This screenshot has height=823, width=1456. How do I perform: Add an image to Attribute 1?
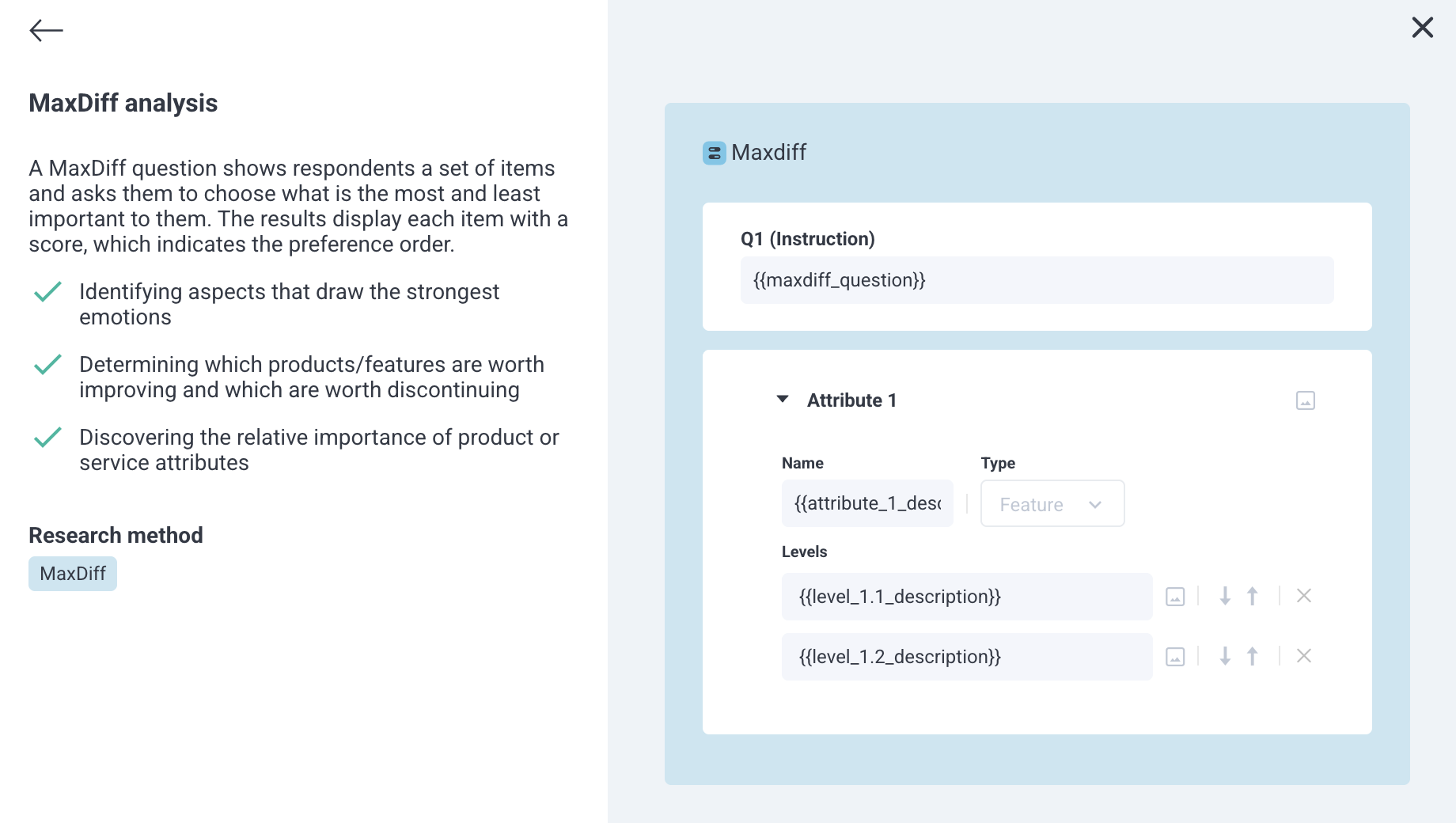tap(1304, 400)
